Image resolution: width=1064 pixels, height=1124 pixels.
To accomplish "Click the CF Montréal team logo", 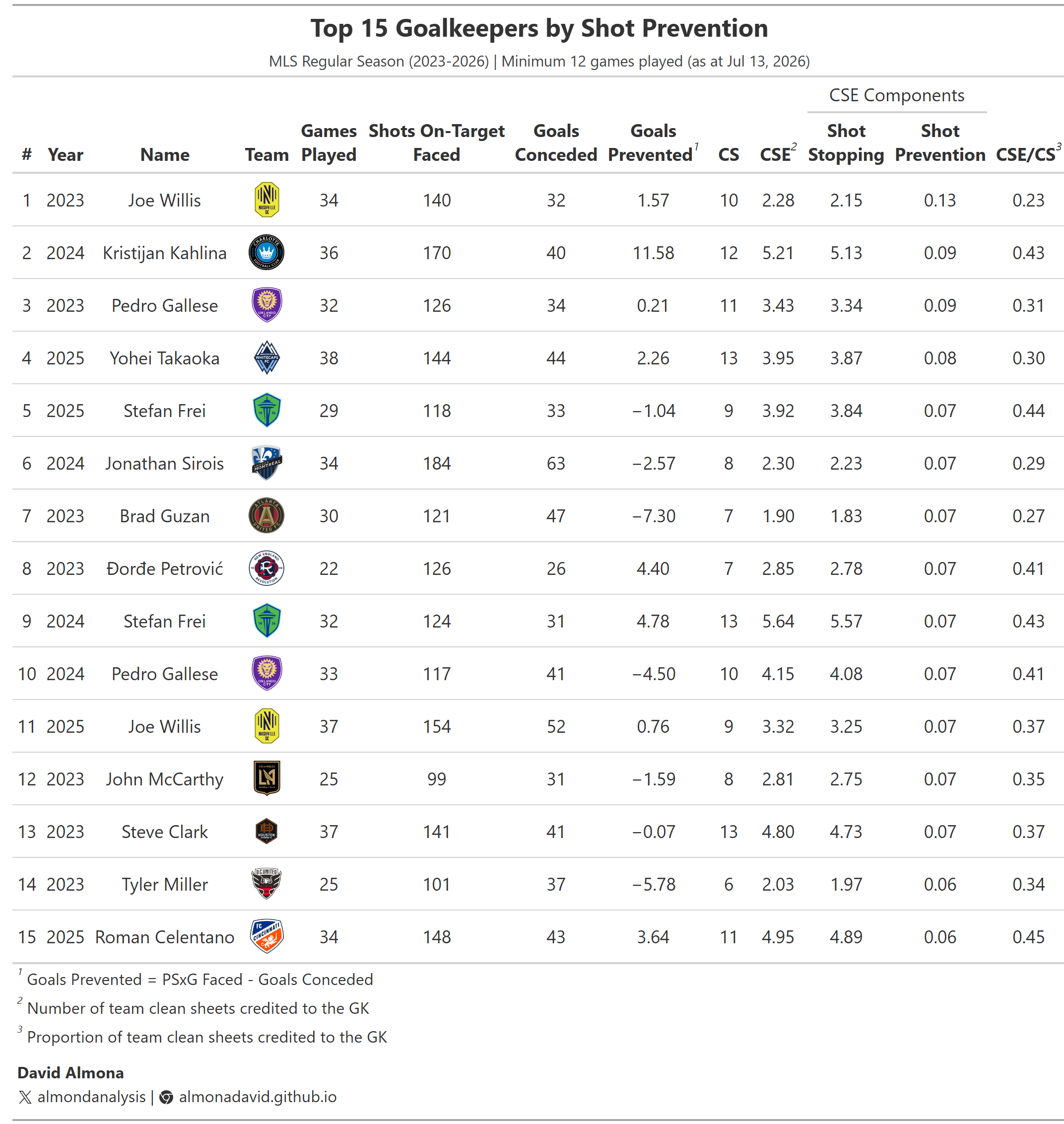I will (266, 463).
